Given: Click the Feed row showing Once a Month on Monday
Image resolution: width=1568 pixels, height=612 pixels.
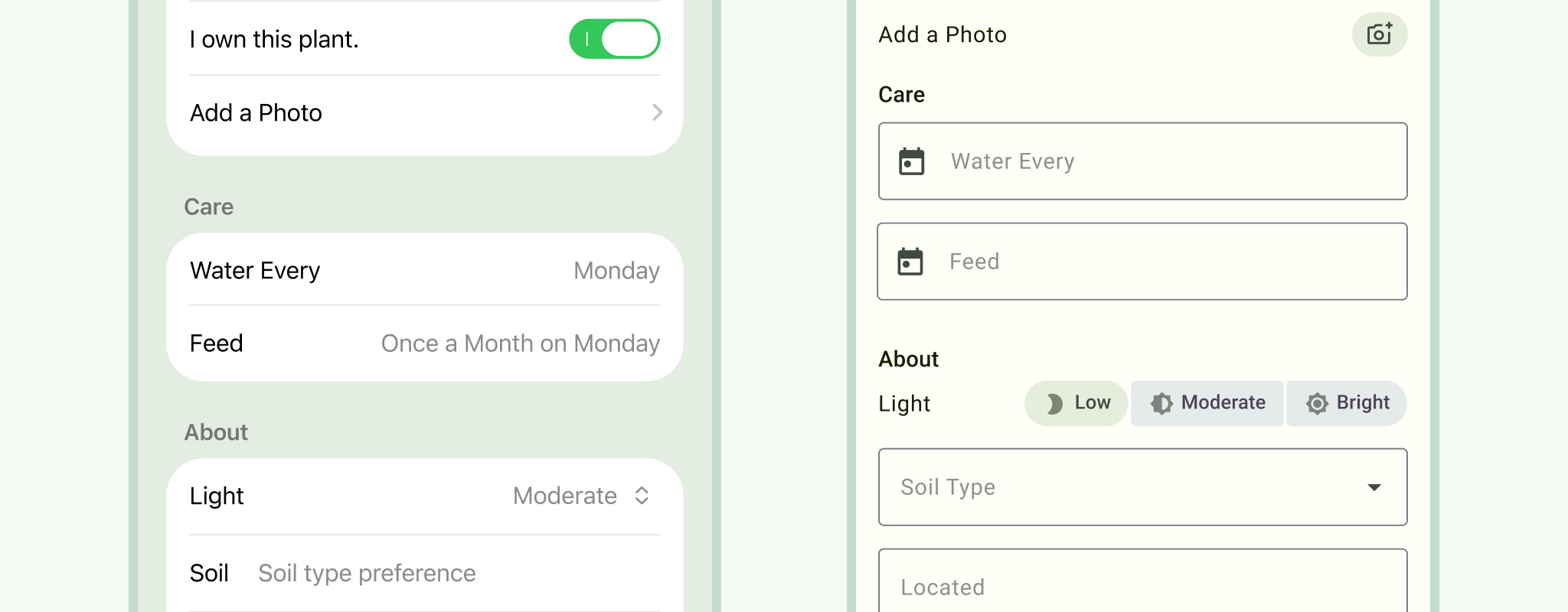Looking at the screenshot, I should coord(423,343).
